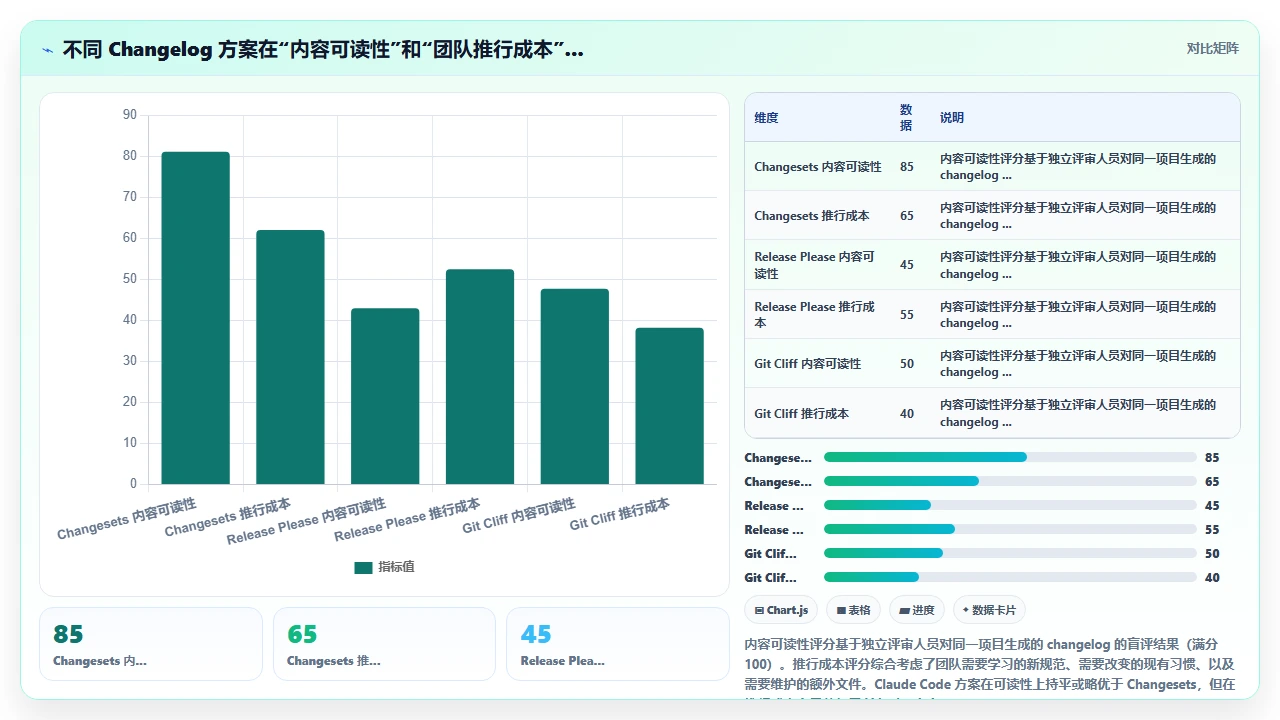The width and height of the screenshot is (1280, 720).
Task: Open the data card showing 85
Action: point(151,644)
